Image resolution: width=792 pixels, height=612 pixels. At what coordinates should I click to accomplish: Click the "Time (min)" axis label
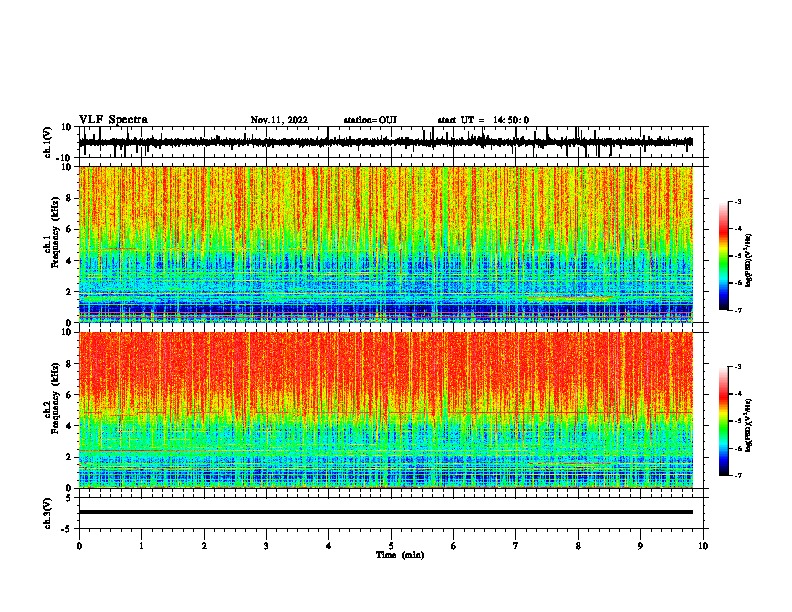pos(400,555)
